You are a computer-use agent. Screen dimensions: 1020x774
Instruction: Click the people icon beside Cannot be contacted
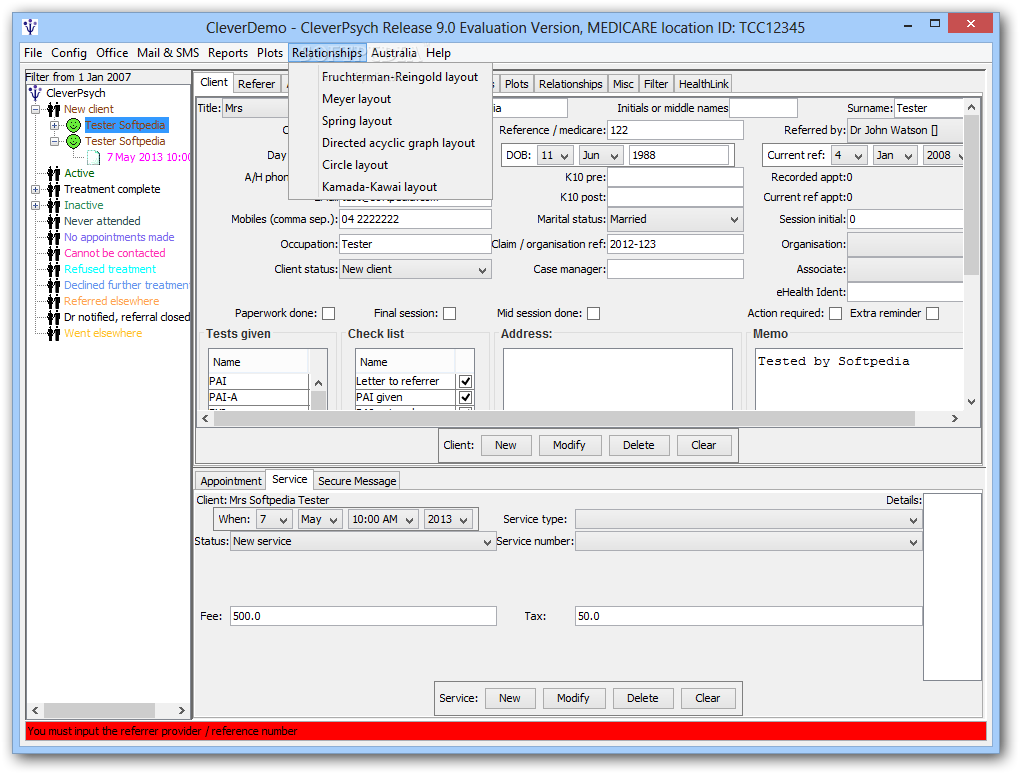point(54,254)
